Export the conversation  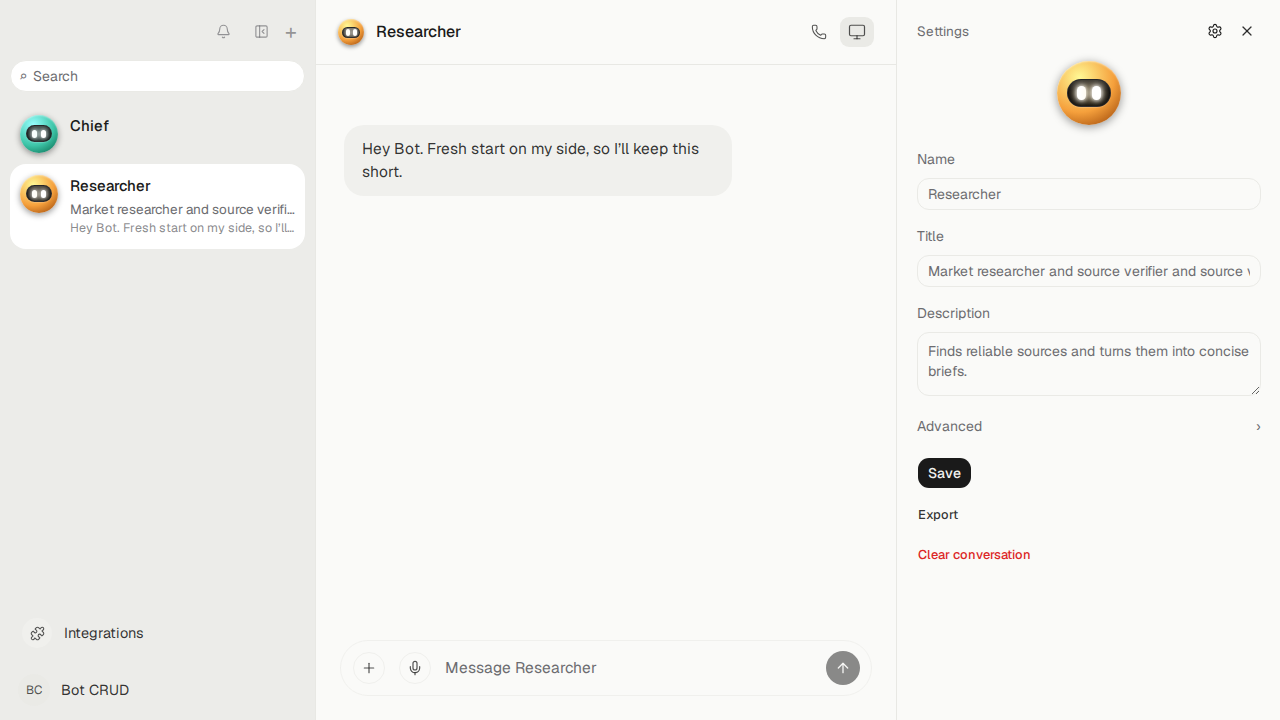pyautogui.click(x=938, y=515)
